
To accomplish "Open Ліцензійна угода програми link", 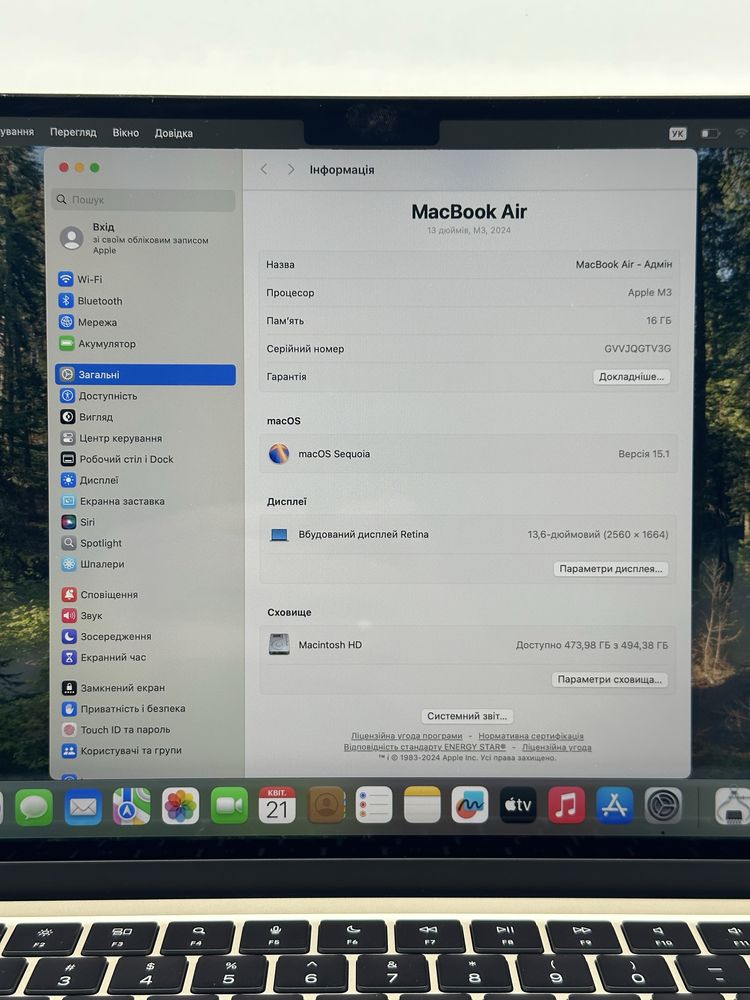I will coord(406,736).
